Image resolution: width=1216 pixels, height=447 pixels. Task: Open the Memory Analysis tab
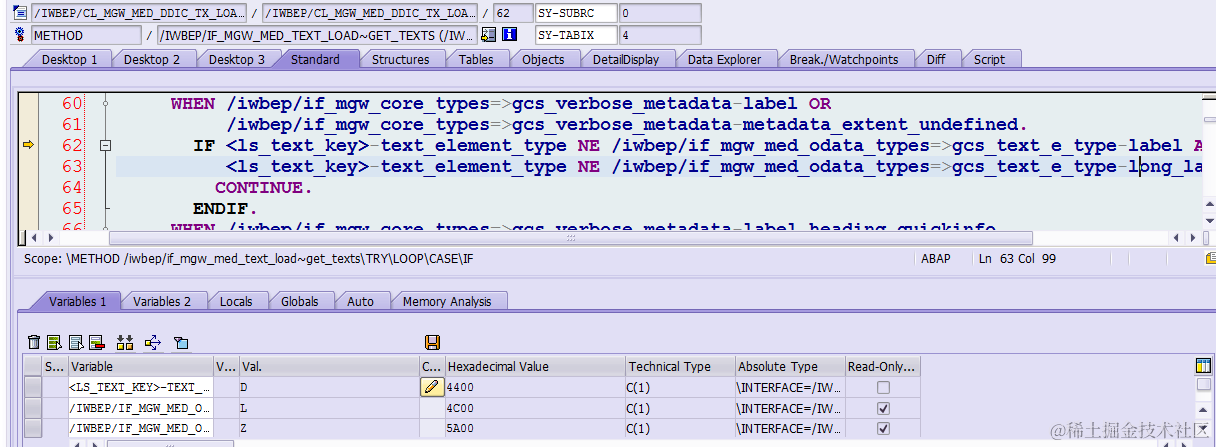pyautogui.click(x=447, y=301)
